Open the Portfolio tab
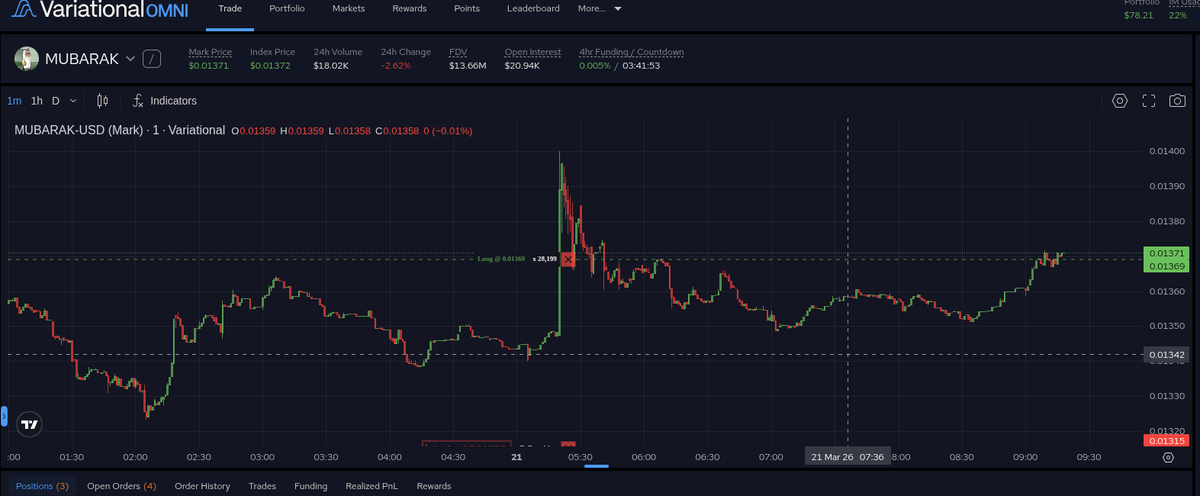 (287, 8)
